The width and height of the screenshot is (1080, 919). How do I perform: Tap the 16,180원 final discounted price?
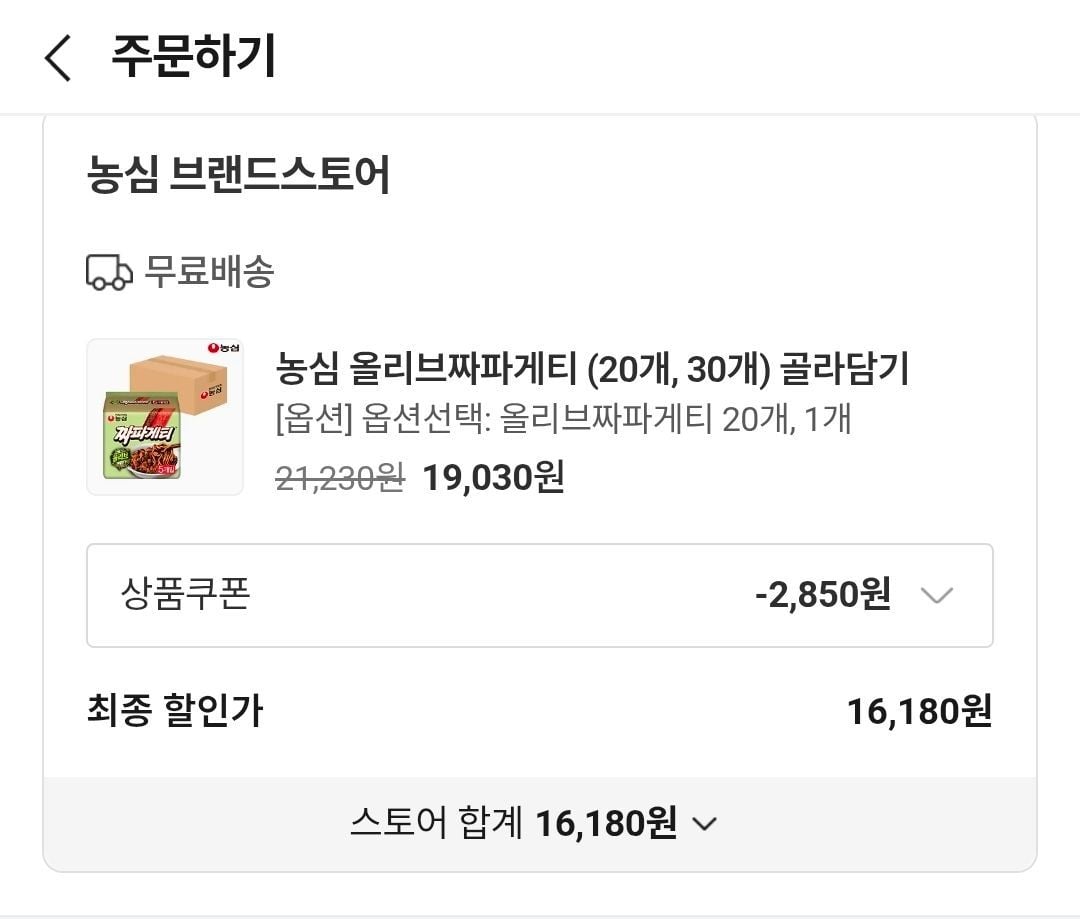click(x=919, y=711)
